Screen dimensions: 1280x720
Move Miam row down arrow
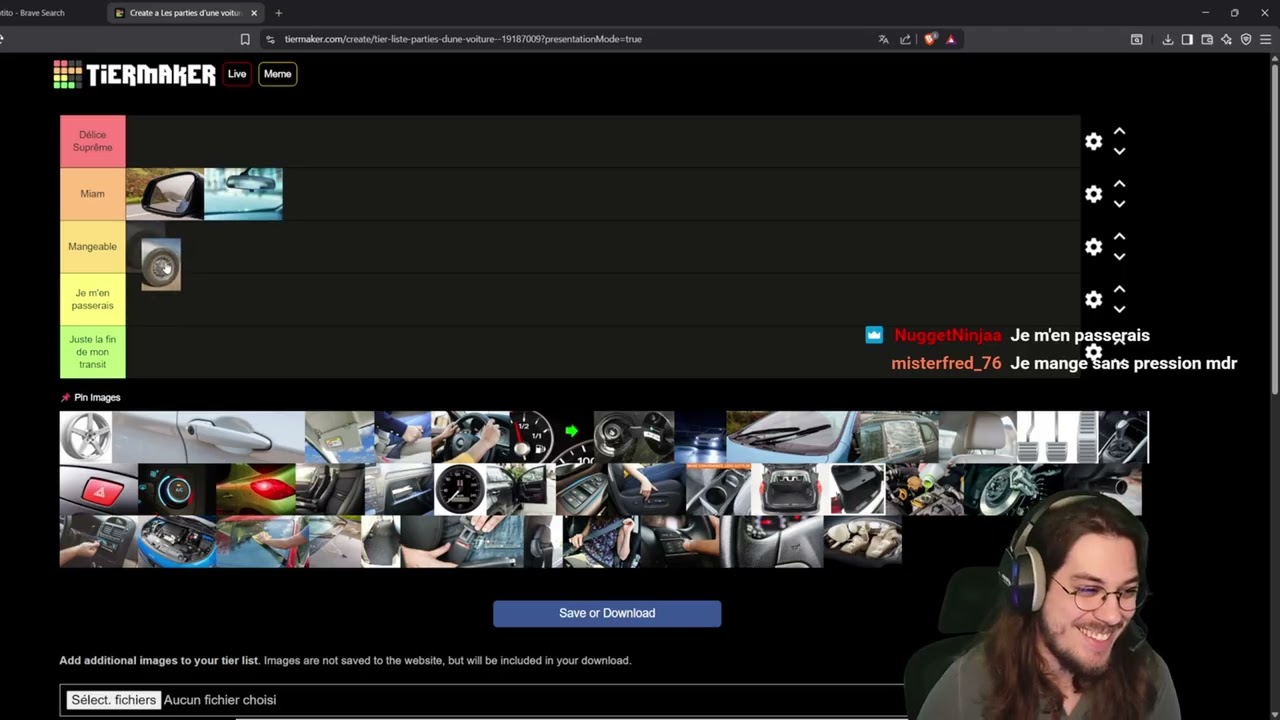coord(1120,203)
